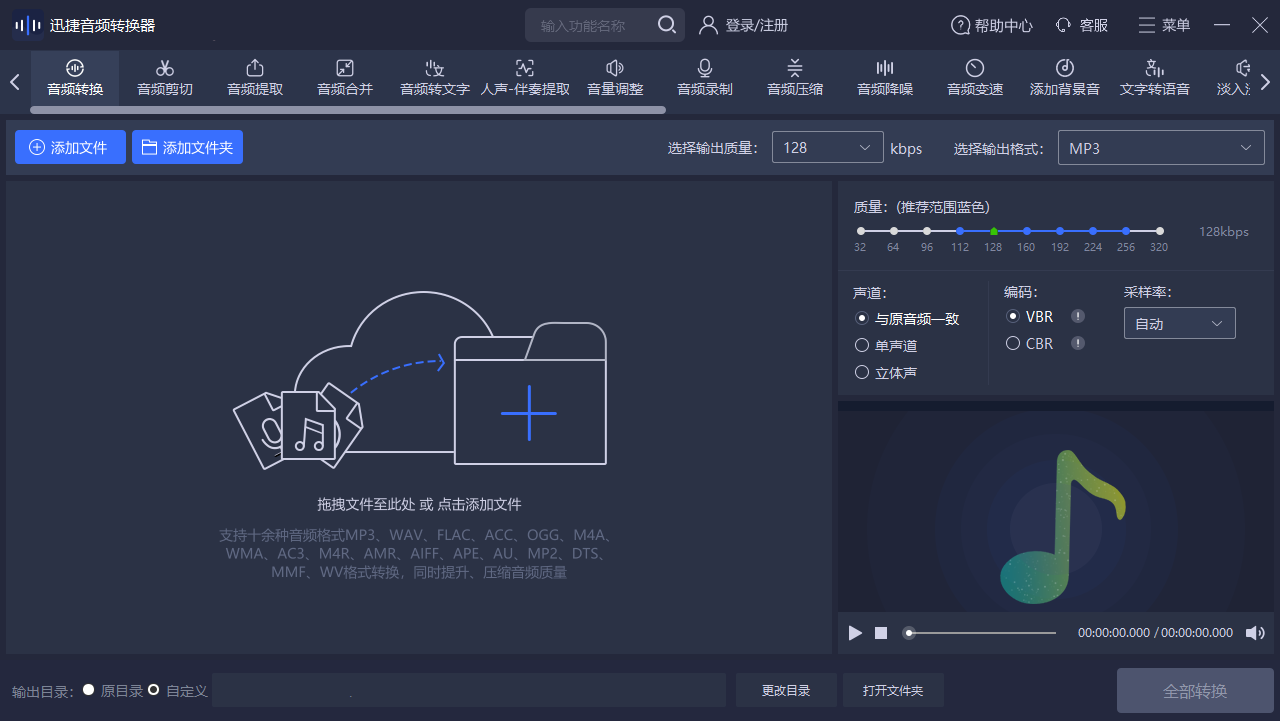
Task: Open the 采样率 sample rate dropdown
Action: 1179,322
